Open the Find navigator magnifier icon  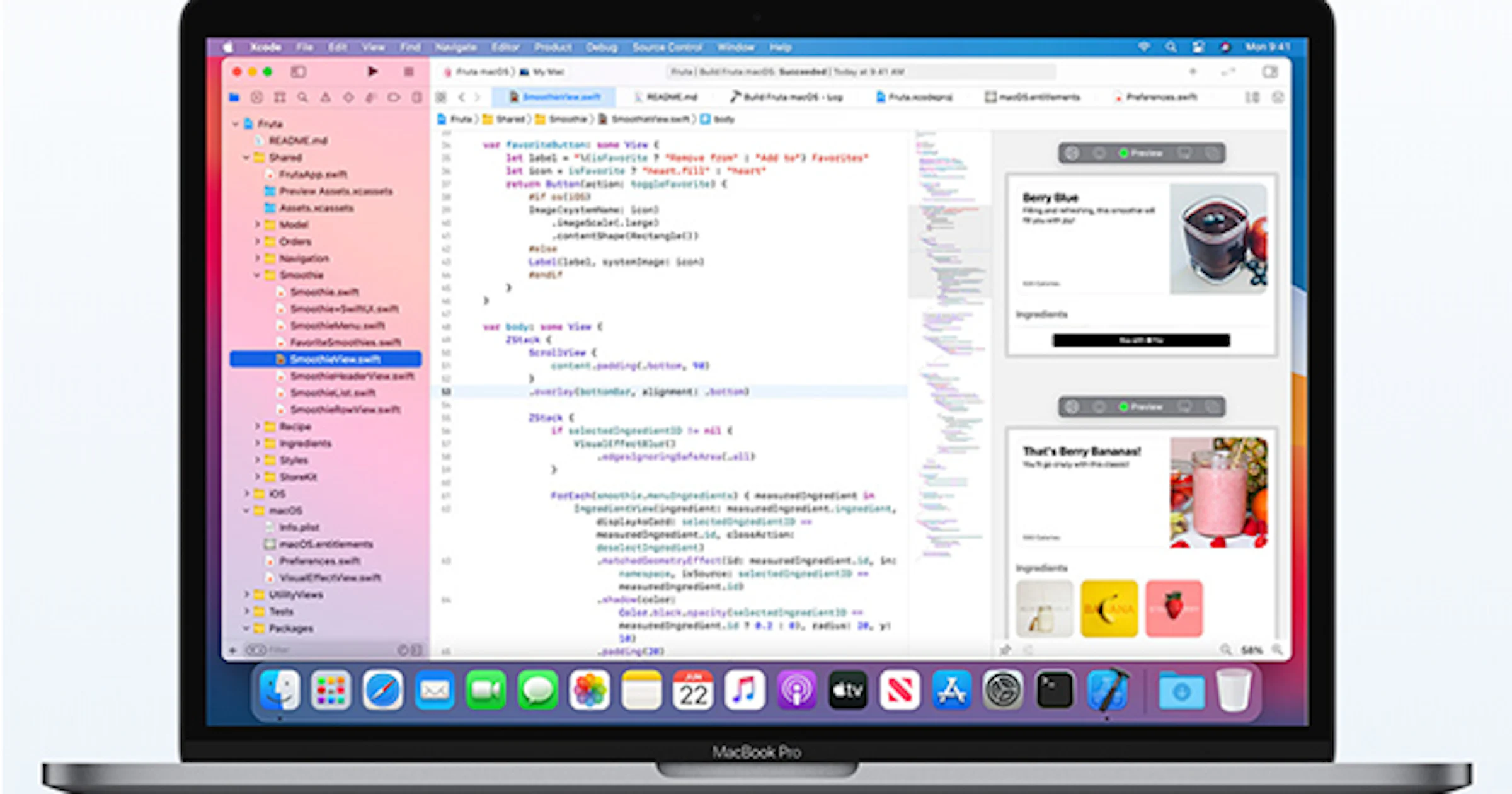(x=303, y=98)
